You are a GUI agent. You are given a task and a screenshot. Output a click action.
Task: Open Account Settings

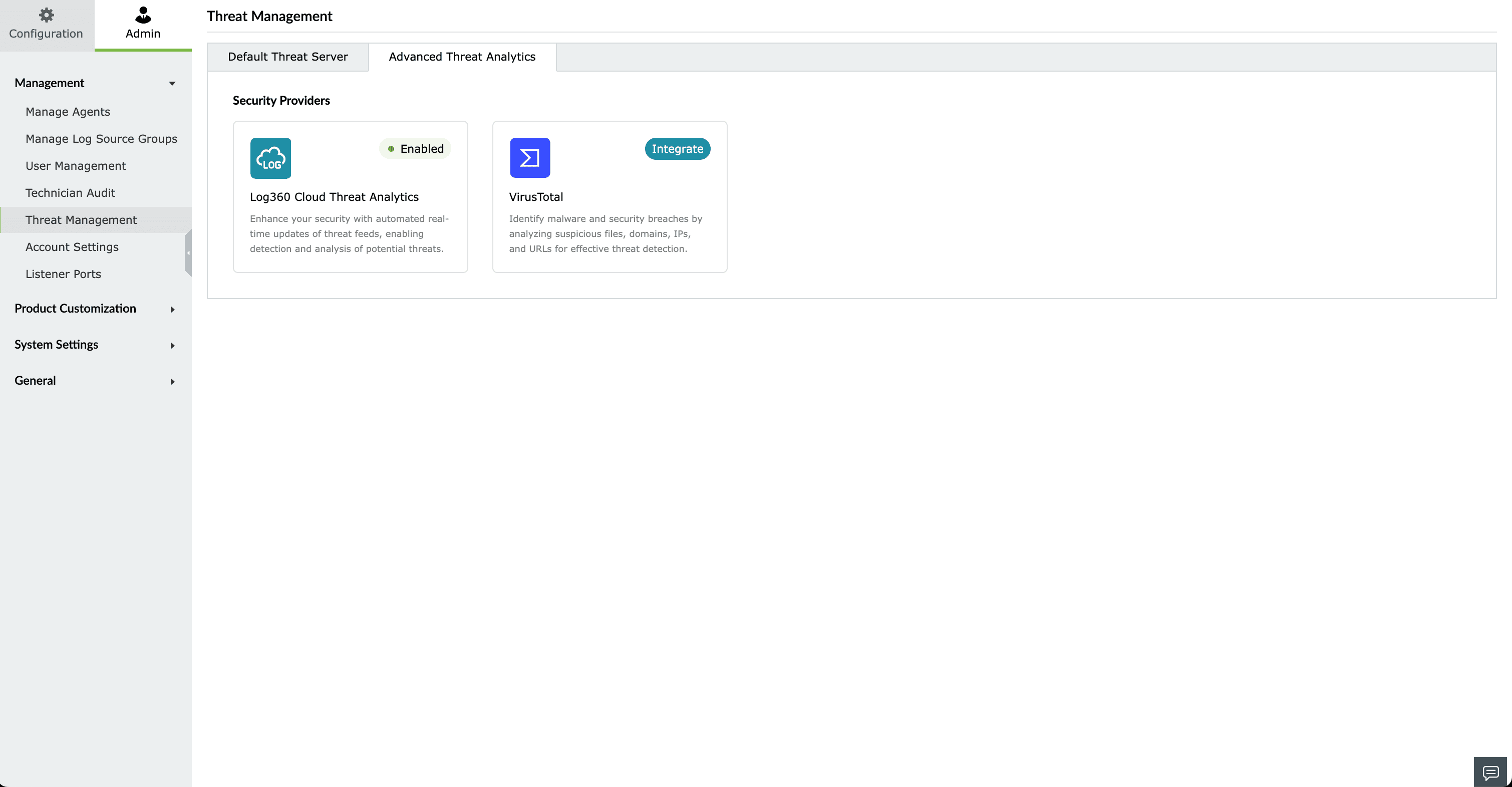tap(72, 246)
